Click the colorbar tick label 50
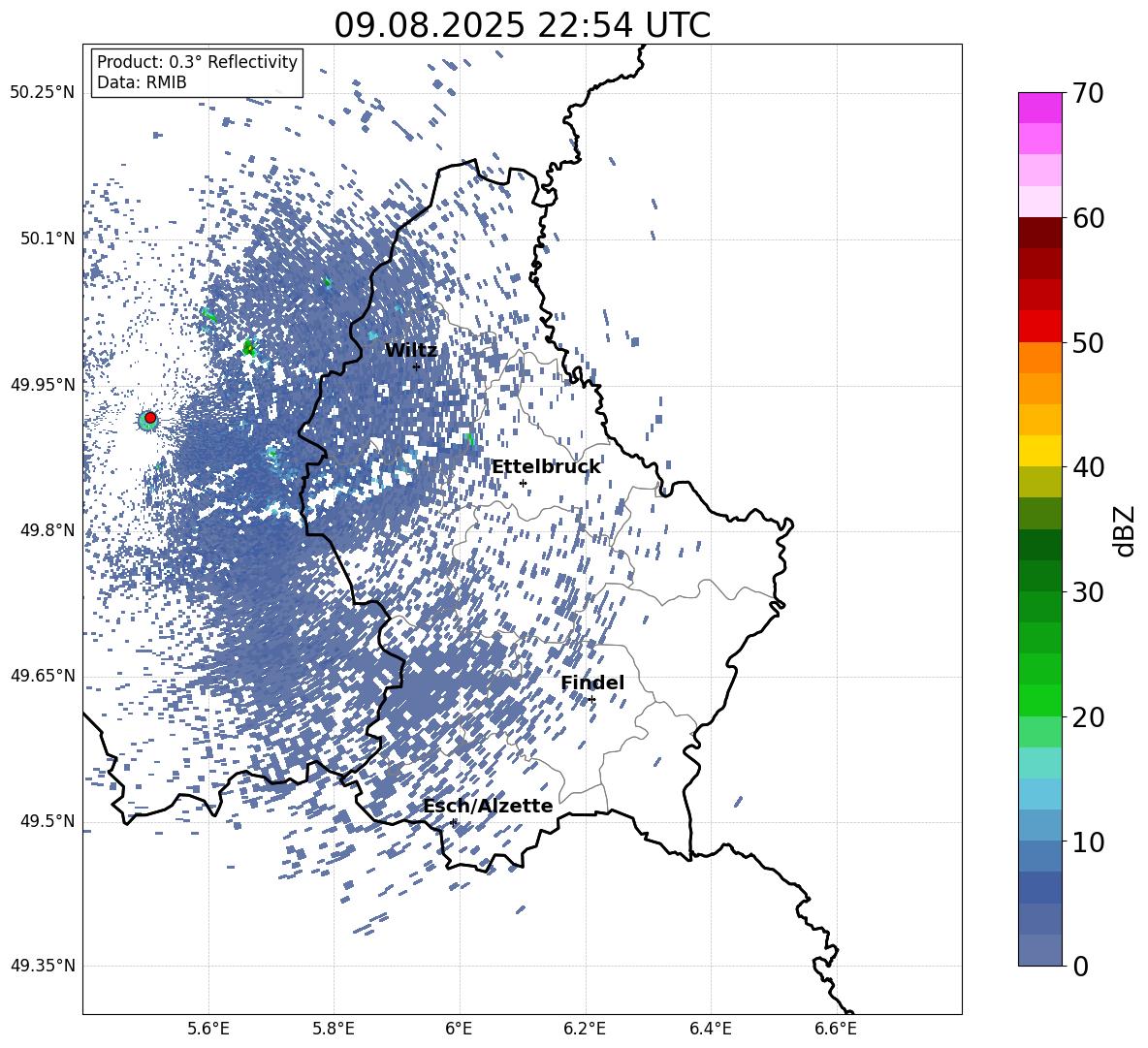Viewport: 1148px width, 1048px height. [1088, 343]
